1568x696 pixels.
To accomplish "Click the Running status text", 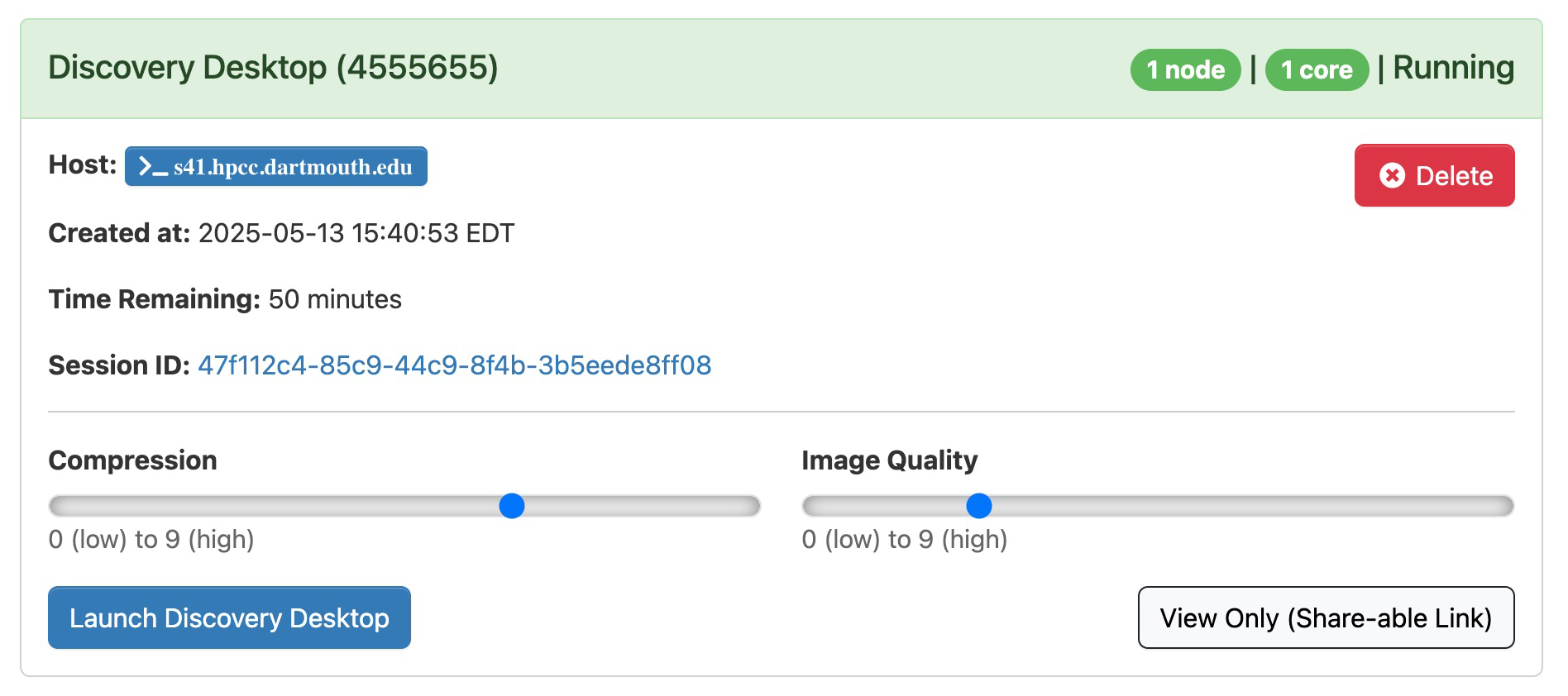I will [1453, 68].
